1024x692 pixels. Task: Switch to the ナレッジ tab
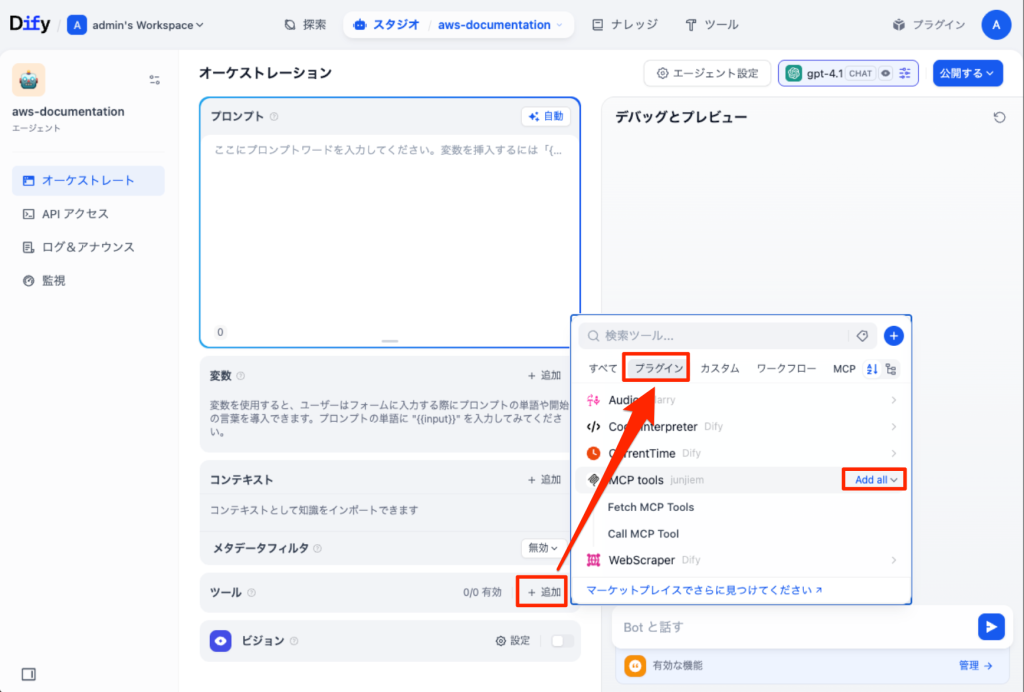click(x=625, y=25)
